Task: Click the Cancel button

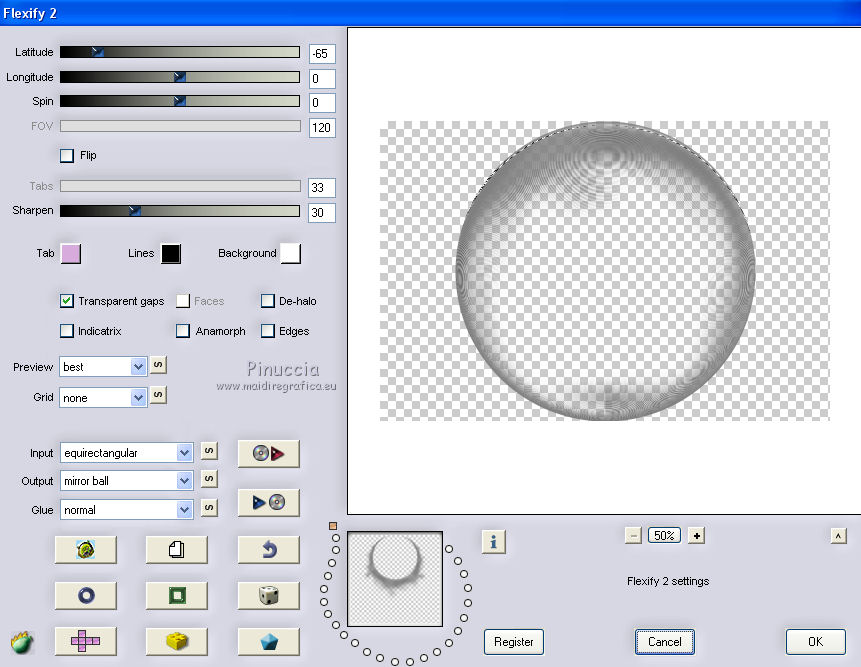Action: (664, 642)
